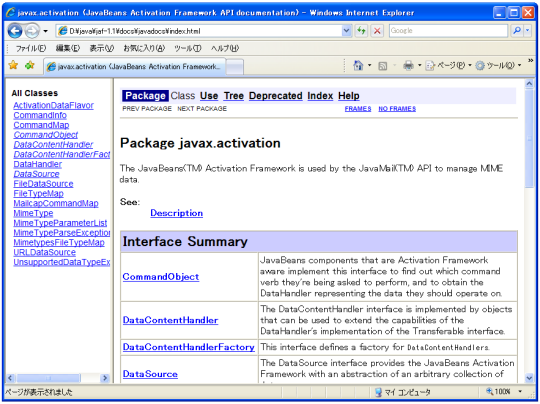Screen dimensions: 540x404
Task: Open the Home button dropdown arrow
Action: click(x=370, y=65)
